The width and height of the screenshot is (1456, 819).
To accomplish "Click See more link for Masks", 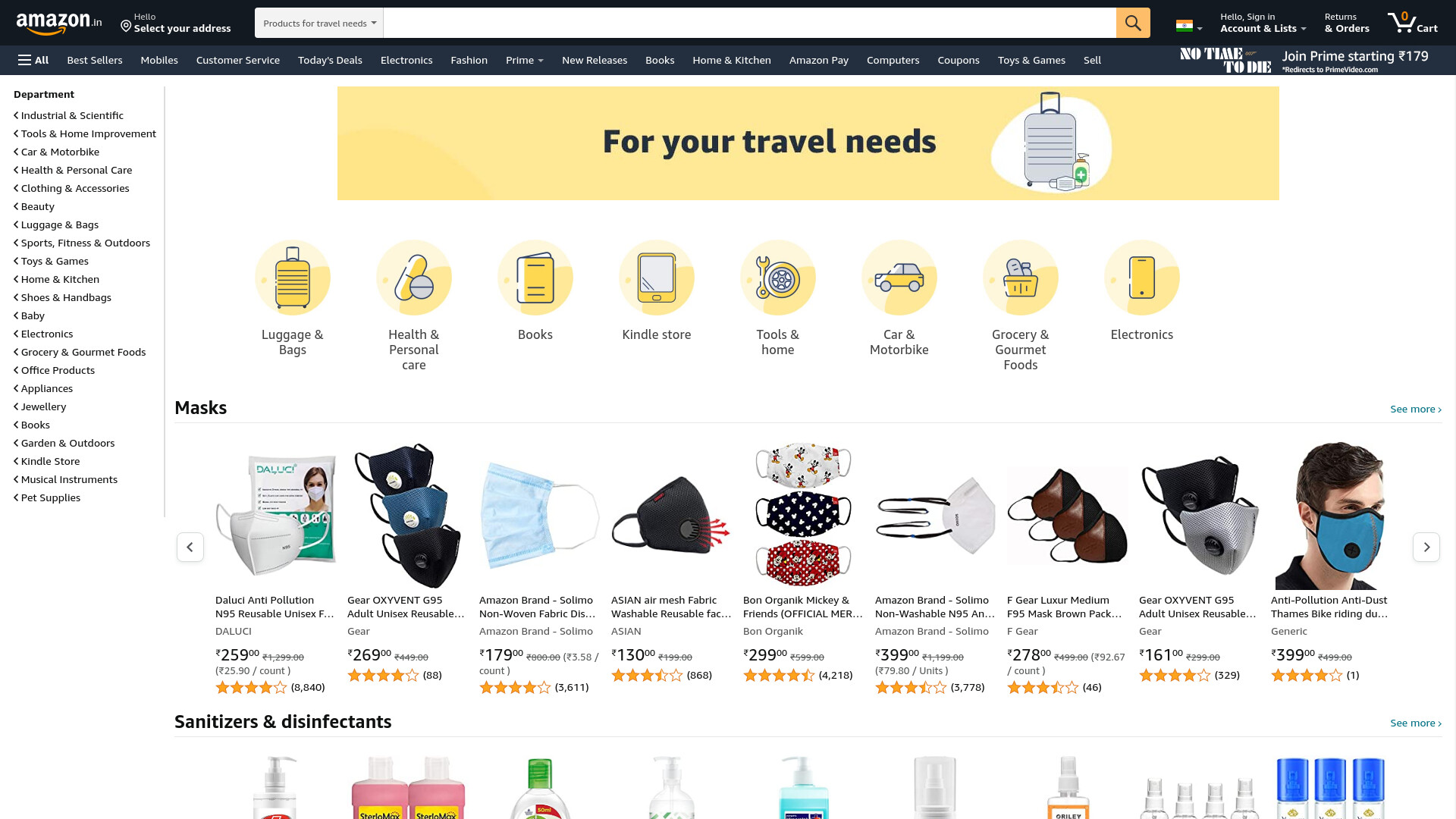I will pos(1416,409).
